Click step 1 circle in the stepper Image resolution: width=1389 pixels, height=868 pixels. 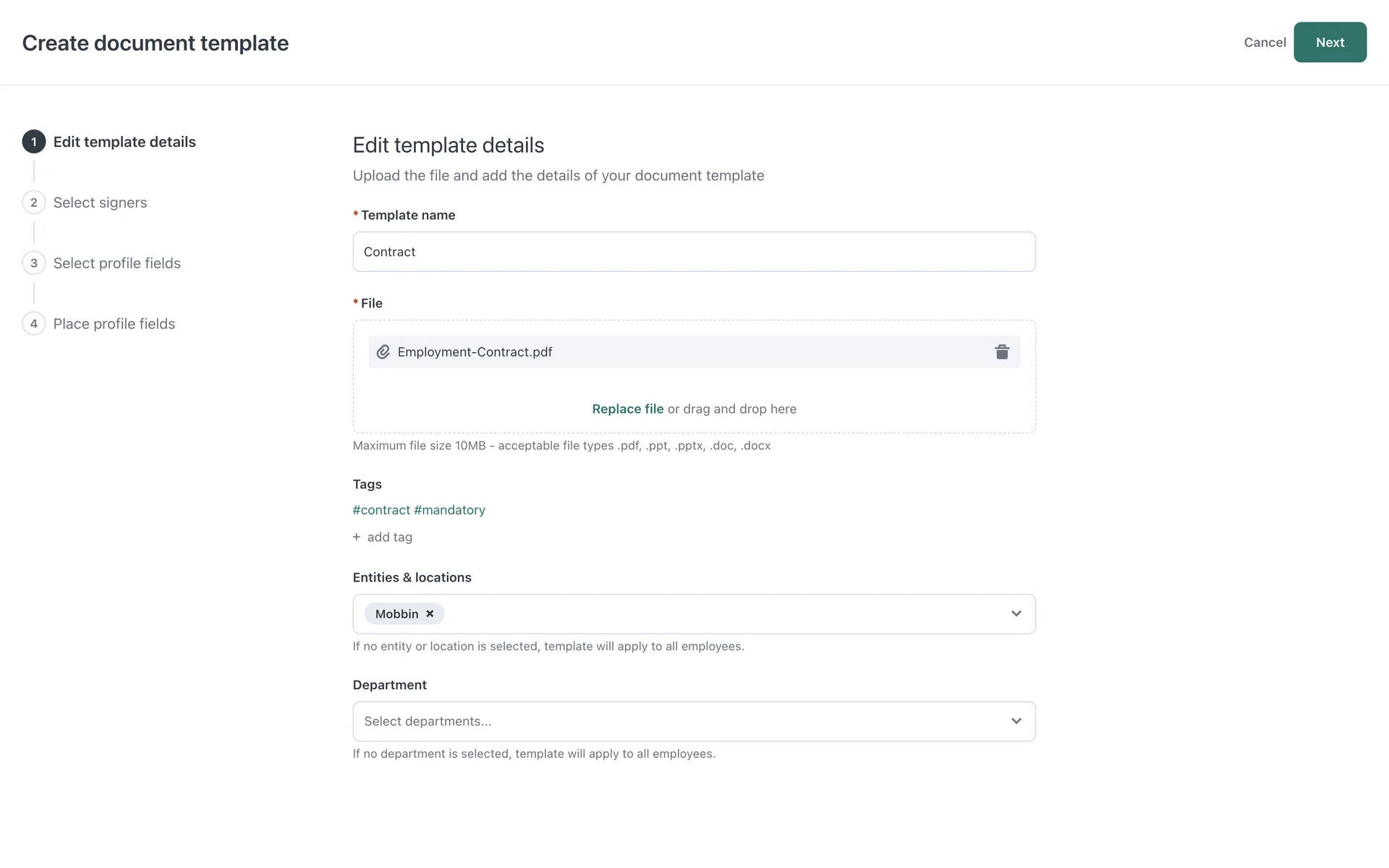coord(34,142)
